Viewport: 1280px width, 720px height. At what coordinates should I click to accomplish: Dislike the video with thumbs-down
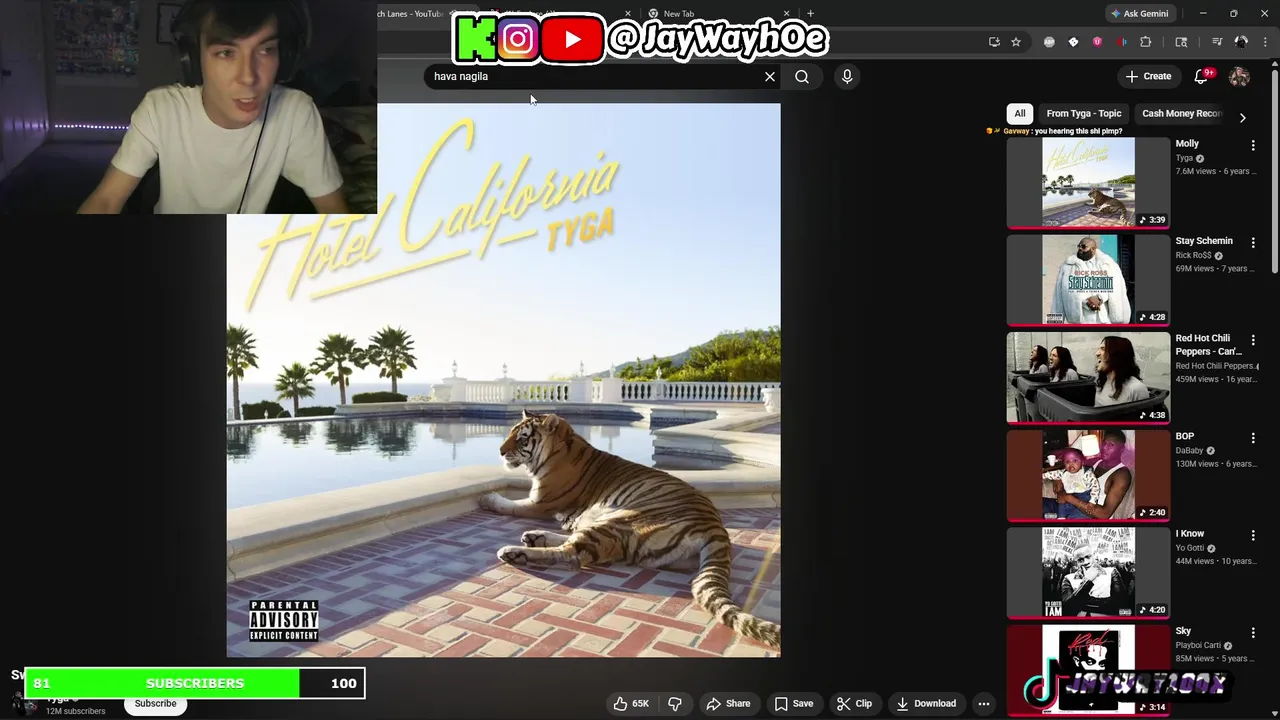[x=675, y=703]
